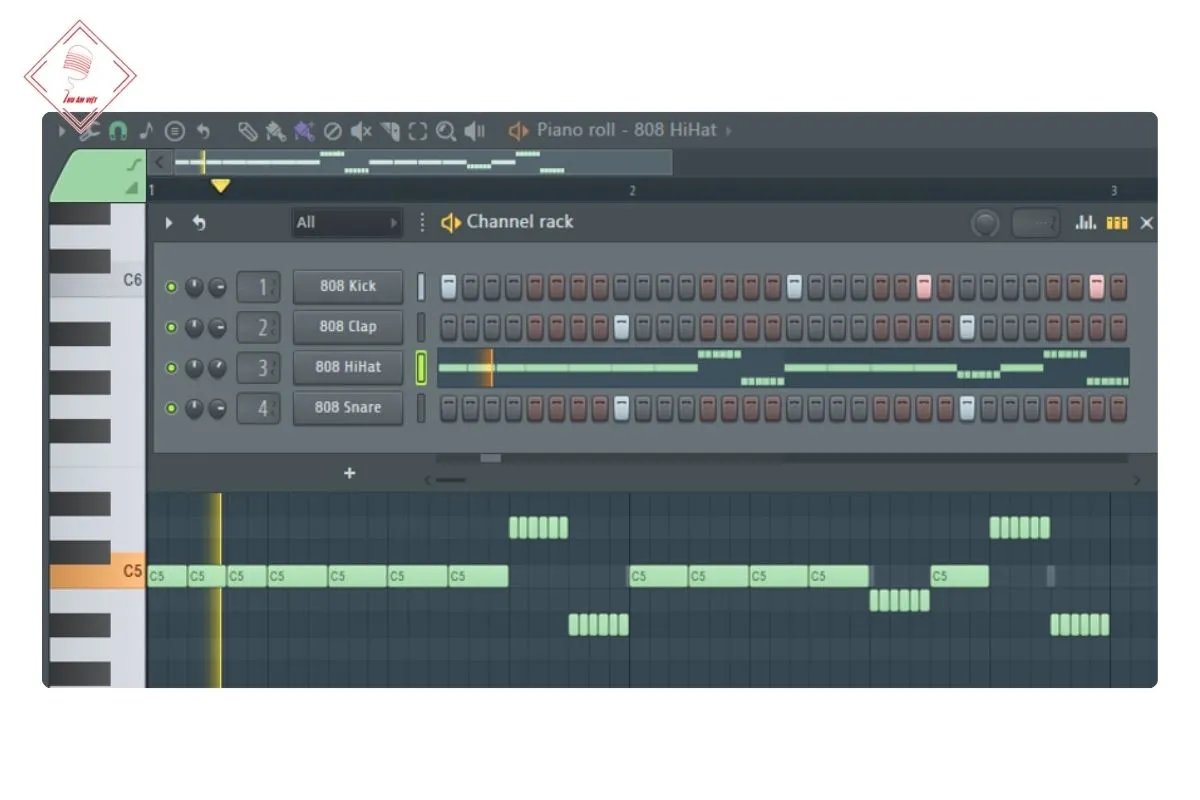Add a new channel with the plus button
This screenshot has width=1200, height=800.
point(348,473)
